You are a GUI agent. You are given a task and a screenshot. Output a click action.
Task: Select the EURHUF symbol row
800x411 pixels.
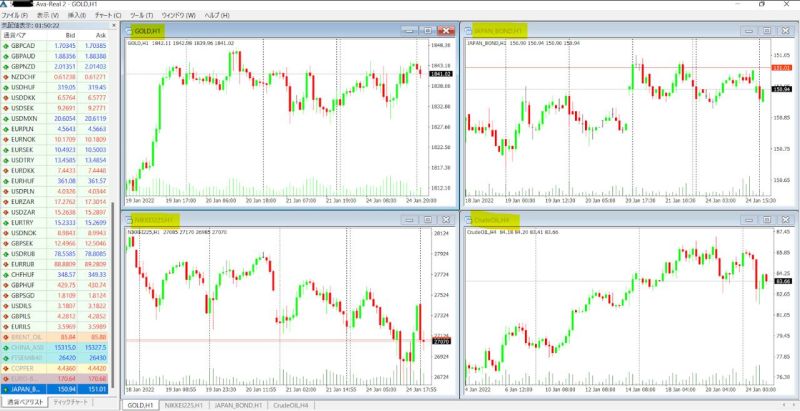click(55, 181)
